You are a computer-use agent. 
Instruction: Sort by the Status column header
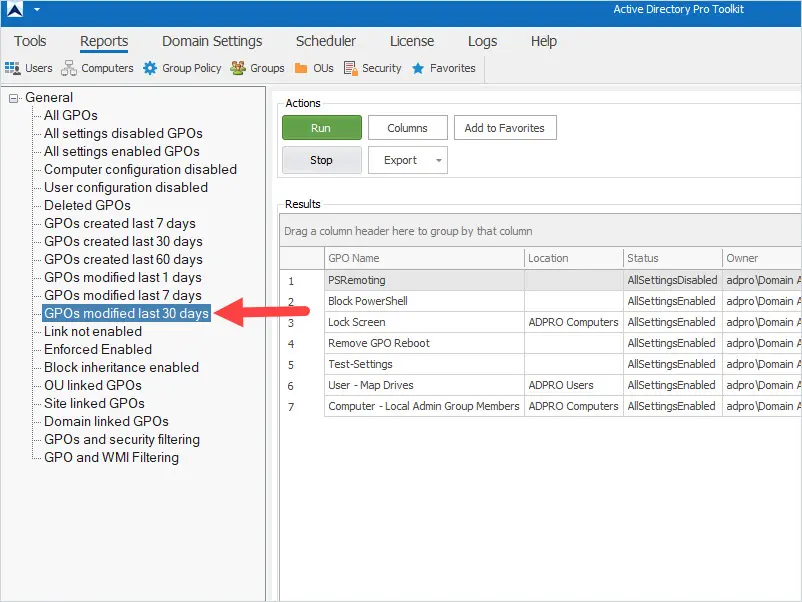click(673, 258)
